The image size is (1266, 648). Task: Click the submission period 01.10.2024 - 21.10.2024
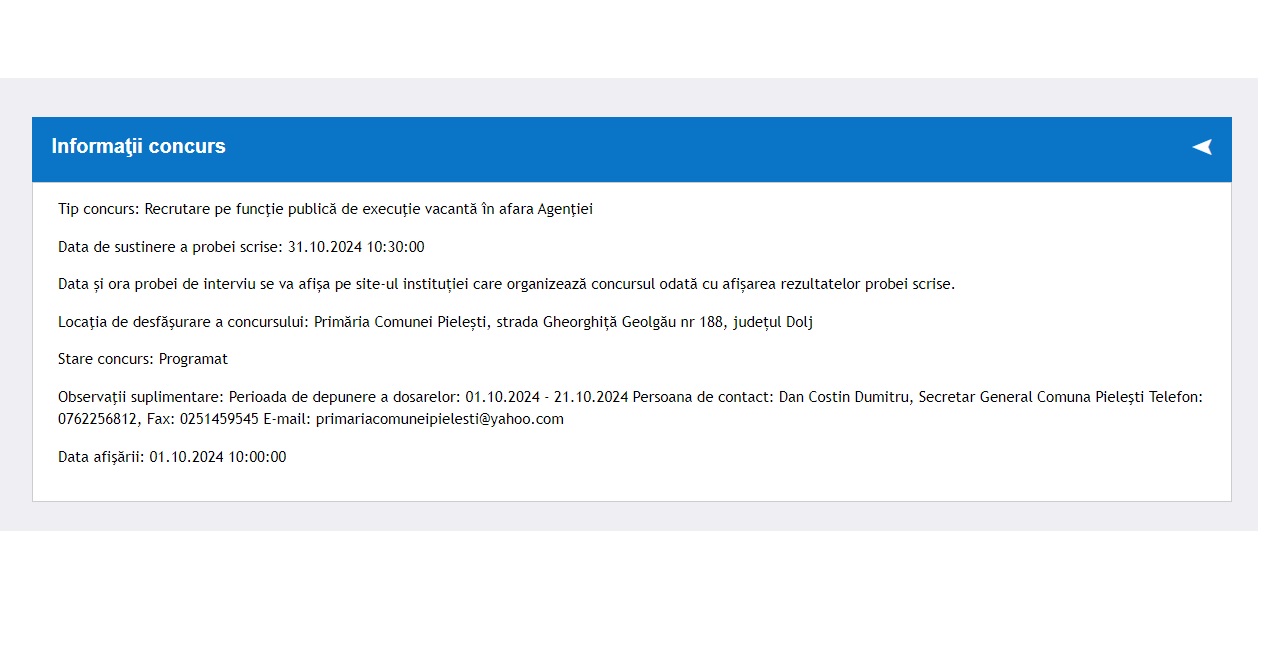[x=546, y=397]
